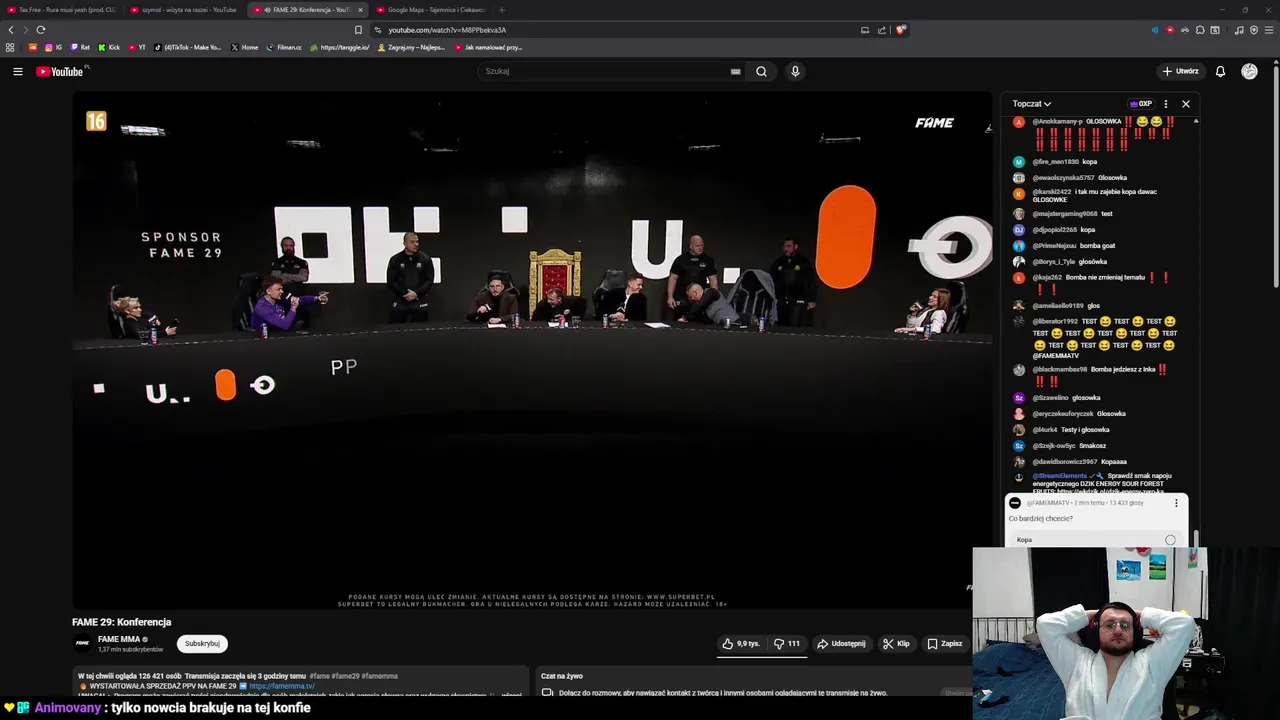
Task: Close the live chat panel
Action: 1186,104
